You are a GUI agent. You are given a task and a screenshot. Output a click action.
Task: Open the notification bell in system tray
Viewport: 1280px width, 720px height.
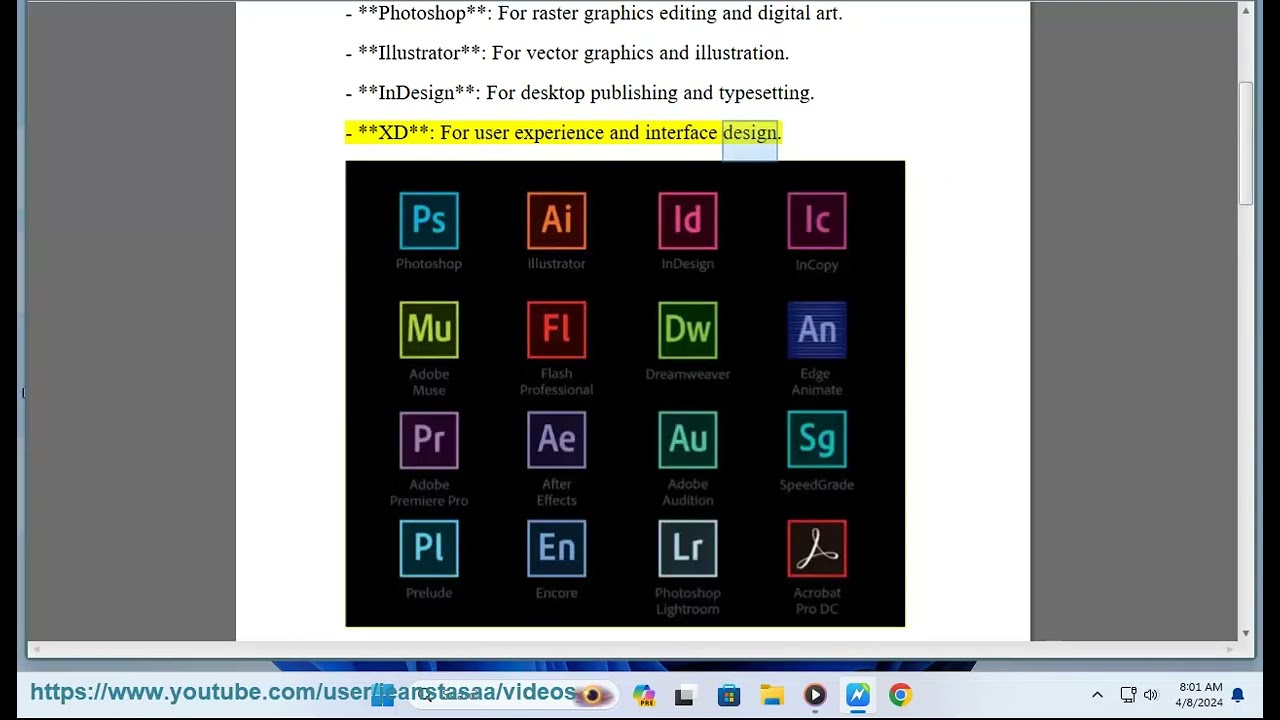1238,695
